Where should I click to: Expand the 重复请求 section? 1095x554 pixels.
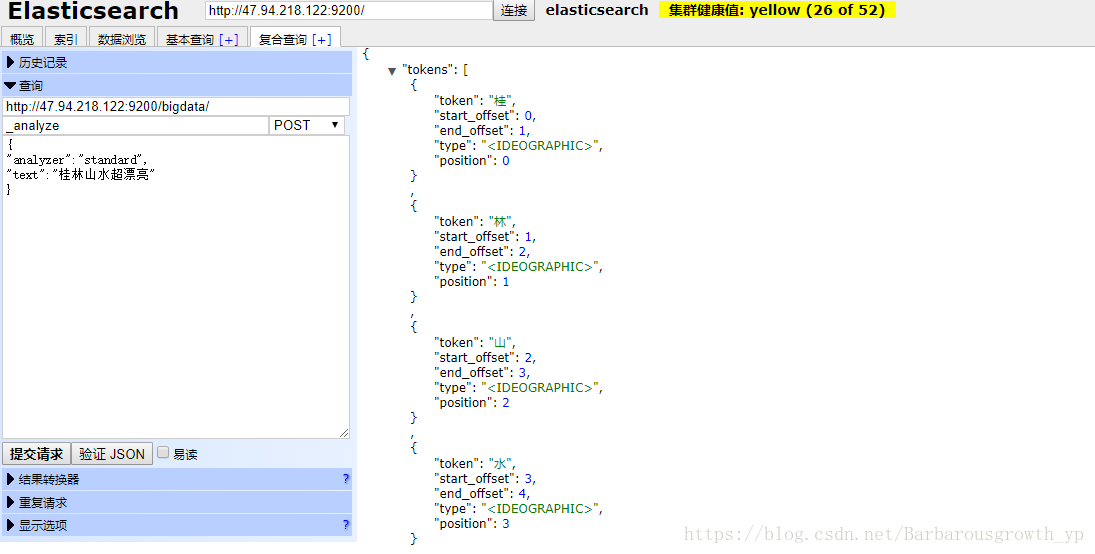pos(177,502)
